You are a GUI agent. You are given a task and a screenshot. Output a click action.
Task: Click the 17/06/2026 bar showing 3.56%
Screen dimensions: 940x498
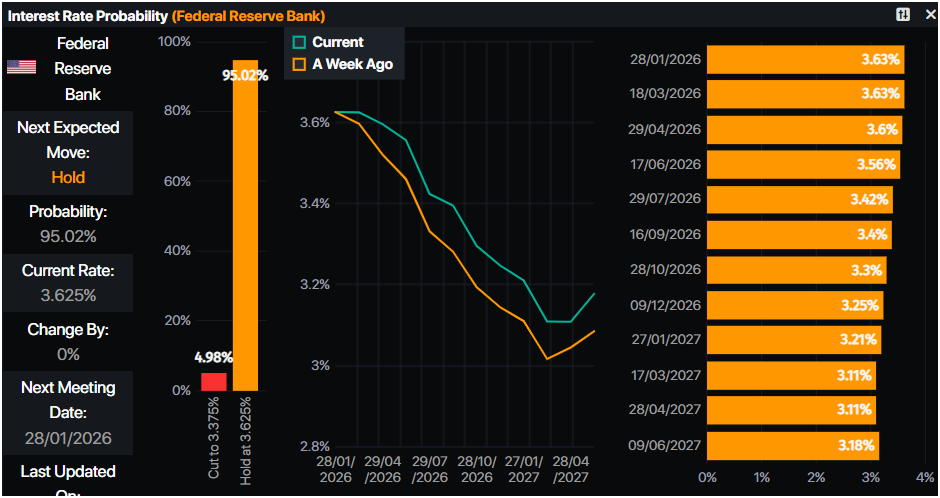pyautogui.click(x=802, y=165)
